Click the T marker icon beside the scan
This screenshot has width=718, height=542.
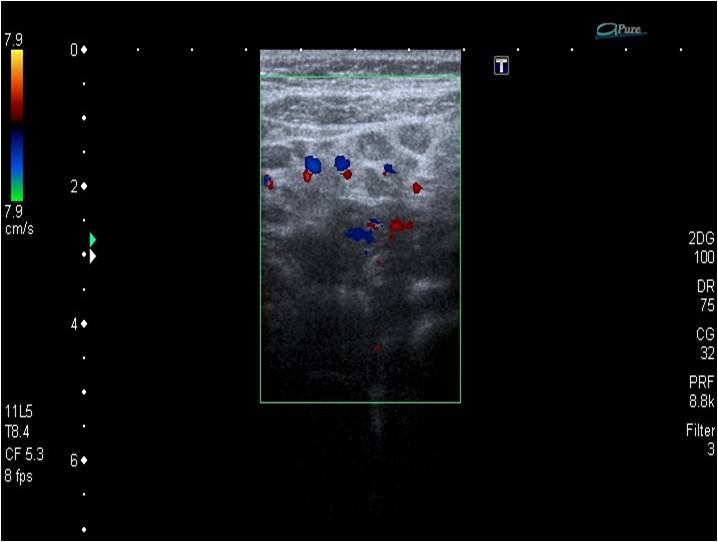point(502,66)
